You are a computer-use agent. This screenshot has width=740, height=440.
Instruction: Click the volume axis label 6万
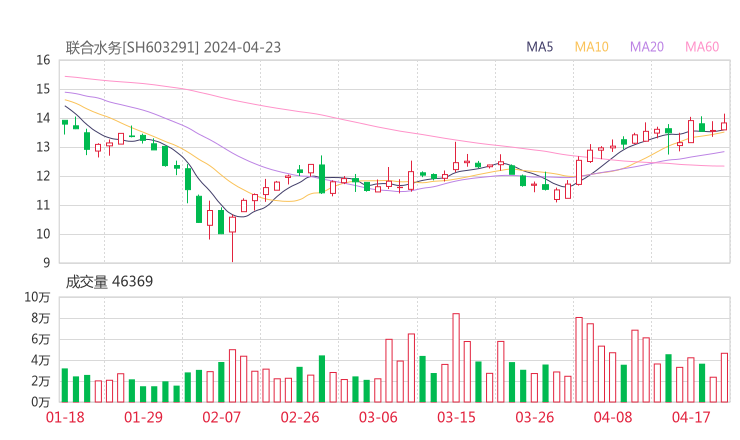tap(41, 339)
